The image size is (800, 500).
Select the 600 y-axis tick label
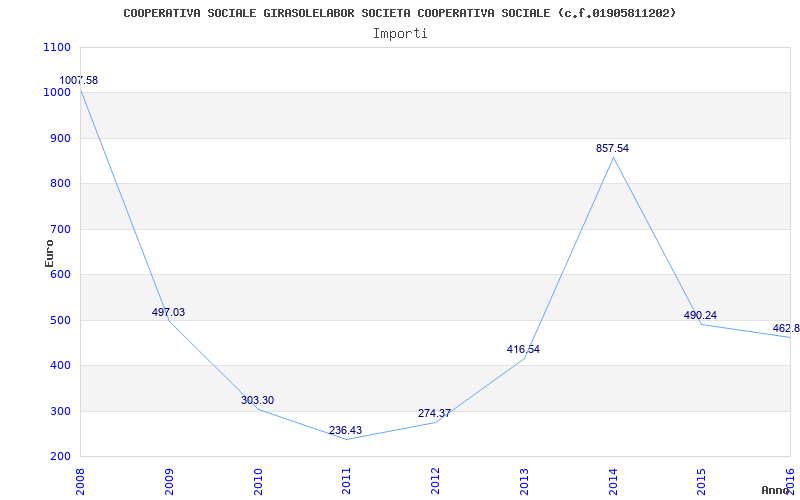click(x=61, y=274)
